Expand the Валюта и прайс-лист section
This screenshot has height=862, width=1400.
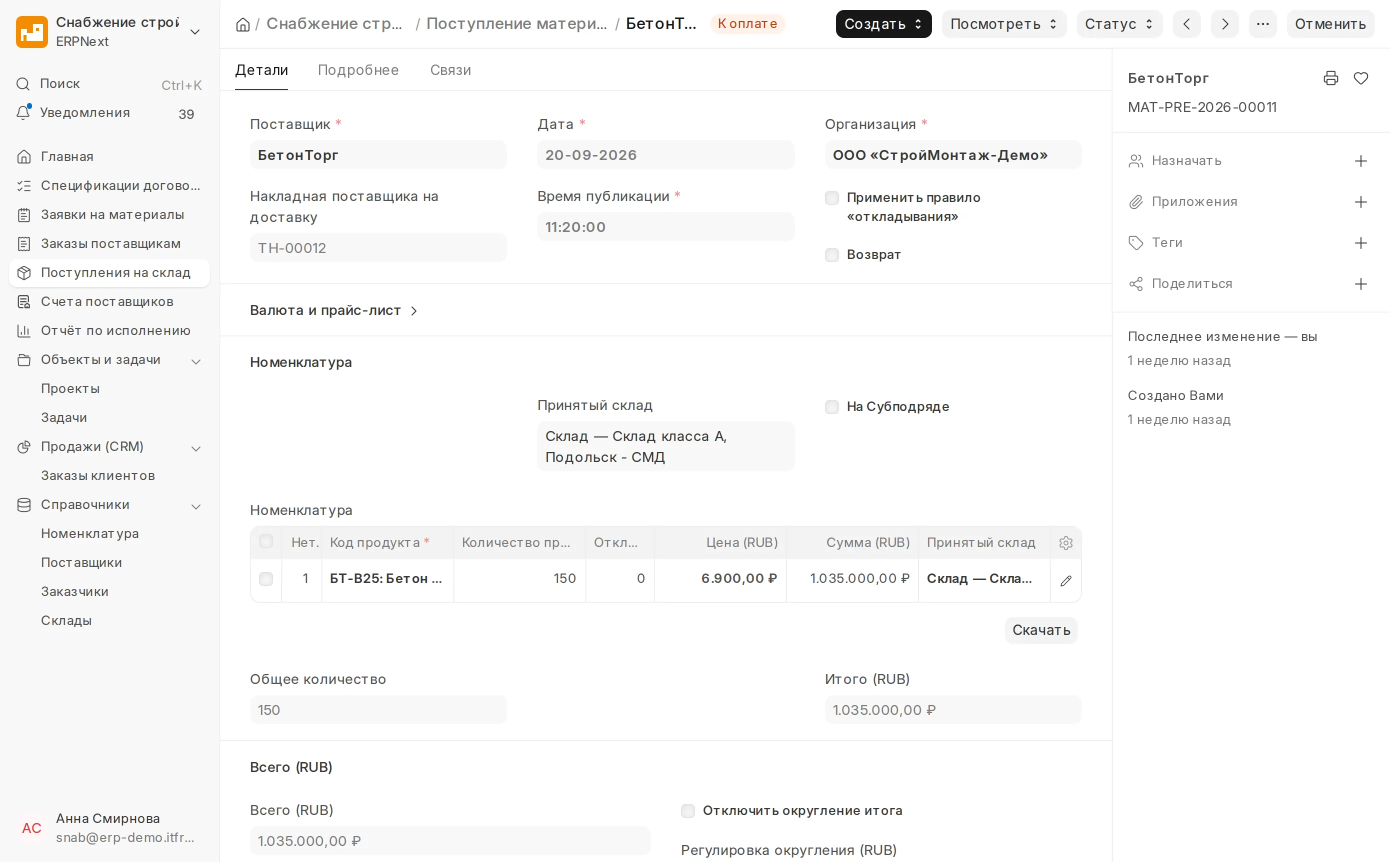[334, 310]
